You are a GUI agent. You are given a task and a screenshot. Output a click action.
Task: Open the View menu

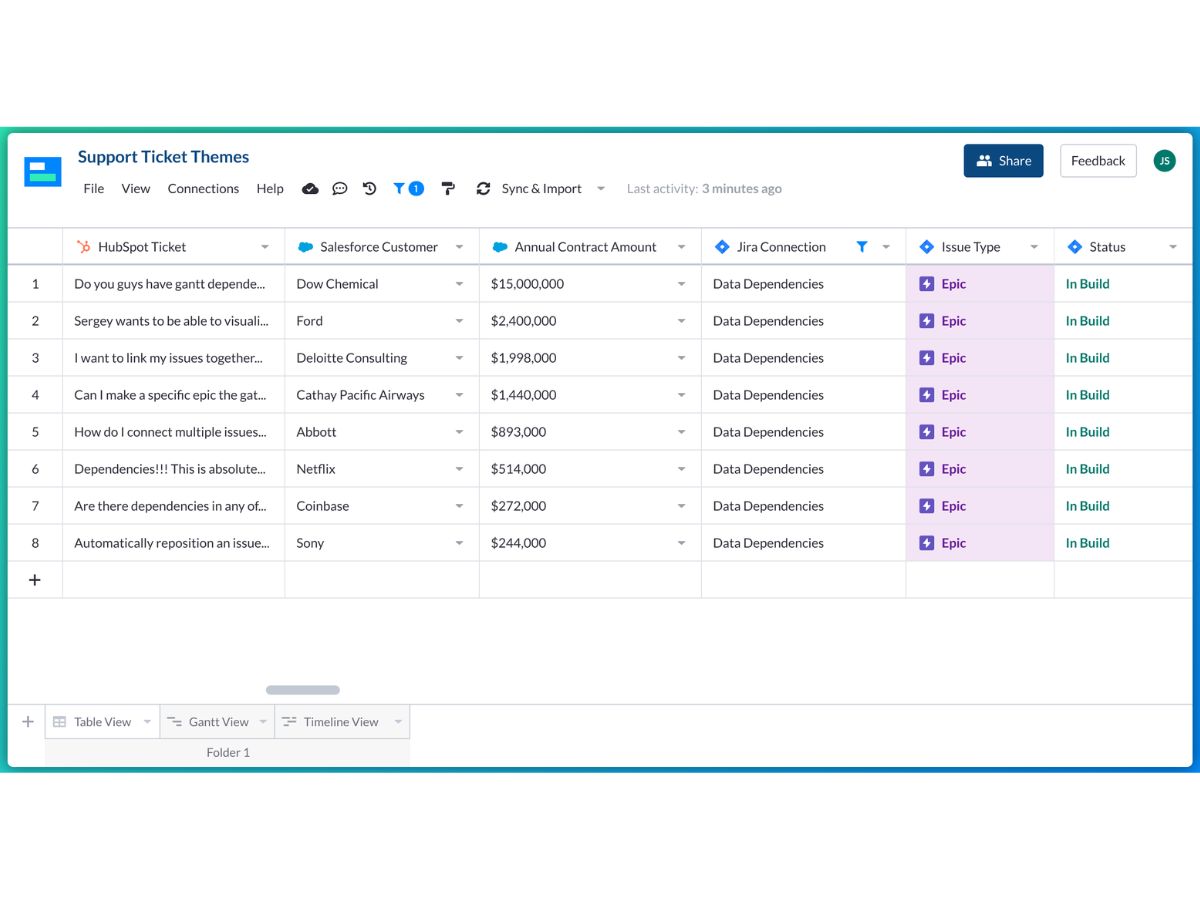(x=136, y=189)
